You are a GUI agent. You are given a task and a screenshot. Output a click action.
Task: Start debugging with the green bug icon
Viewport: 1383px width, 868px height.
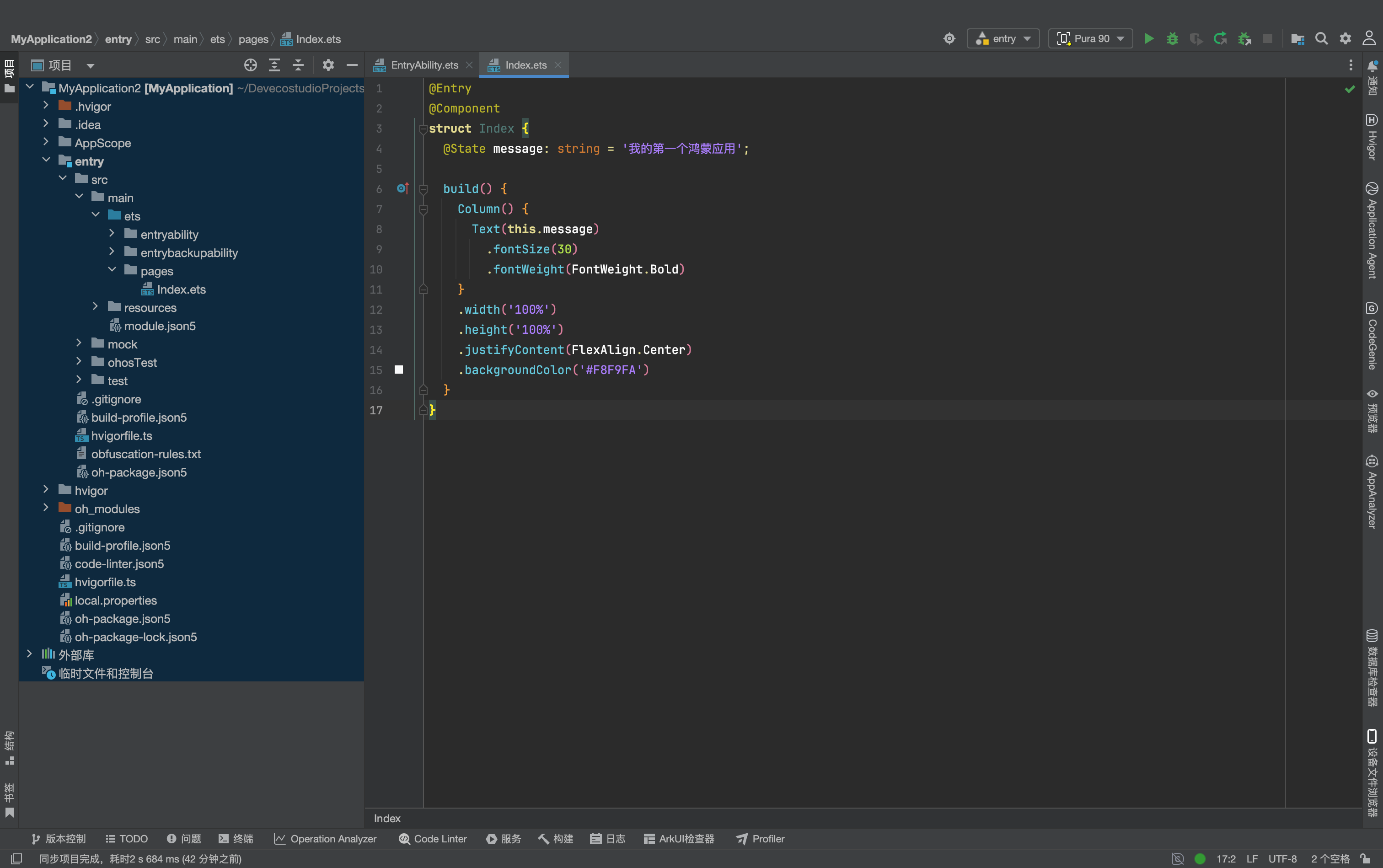[1172, 38]
